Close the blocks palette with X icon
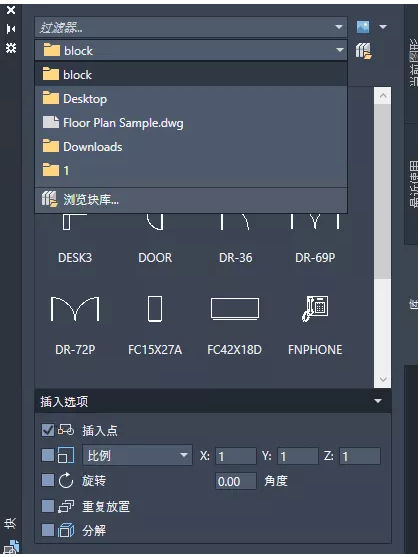This screenshot has width=419, height=557. coord(11,10)
